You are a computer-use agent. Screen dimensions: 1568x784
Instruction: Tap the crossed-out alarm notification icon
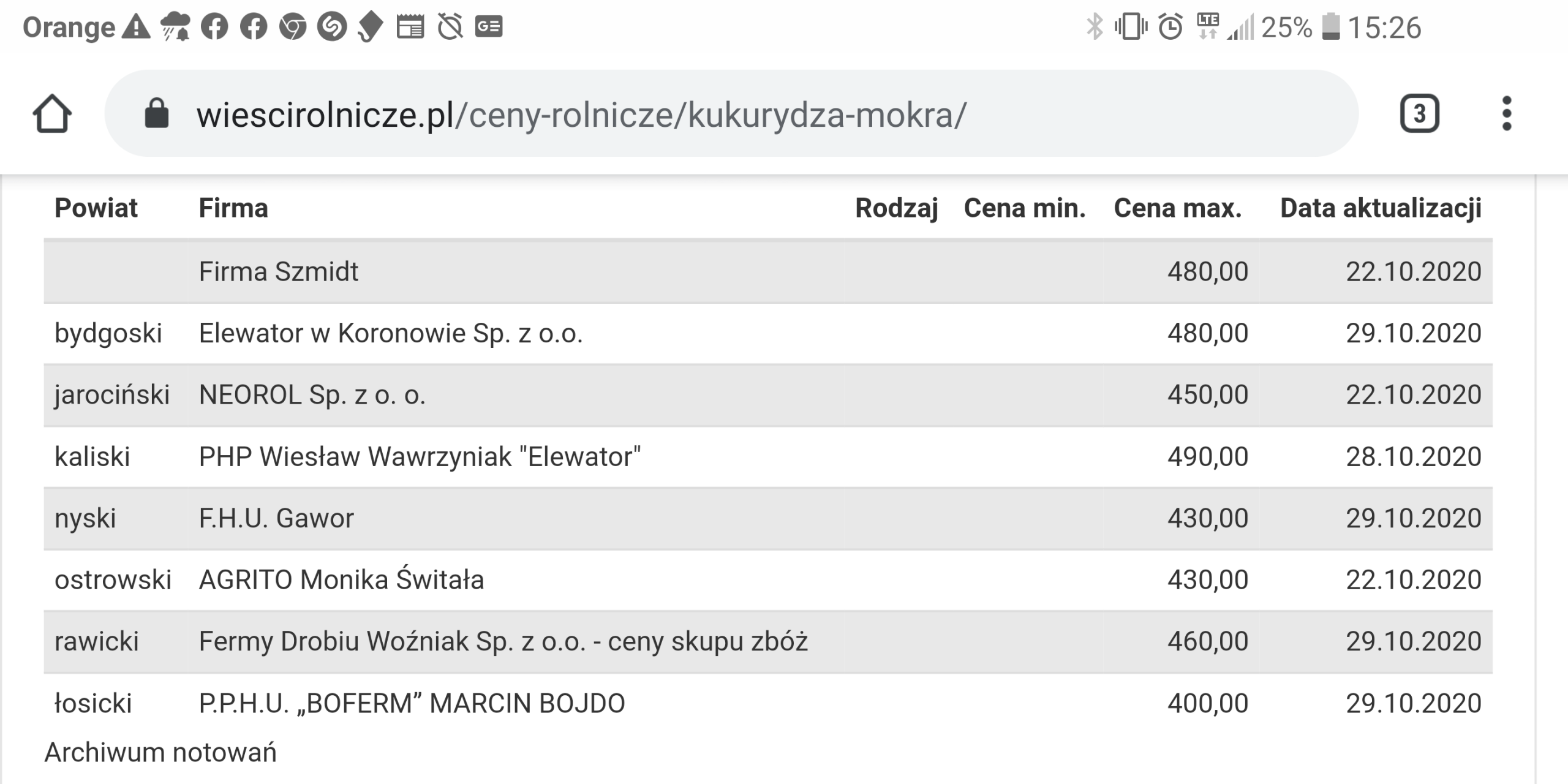tap(450, 28)
